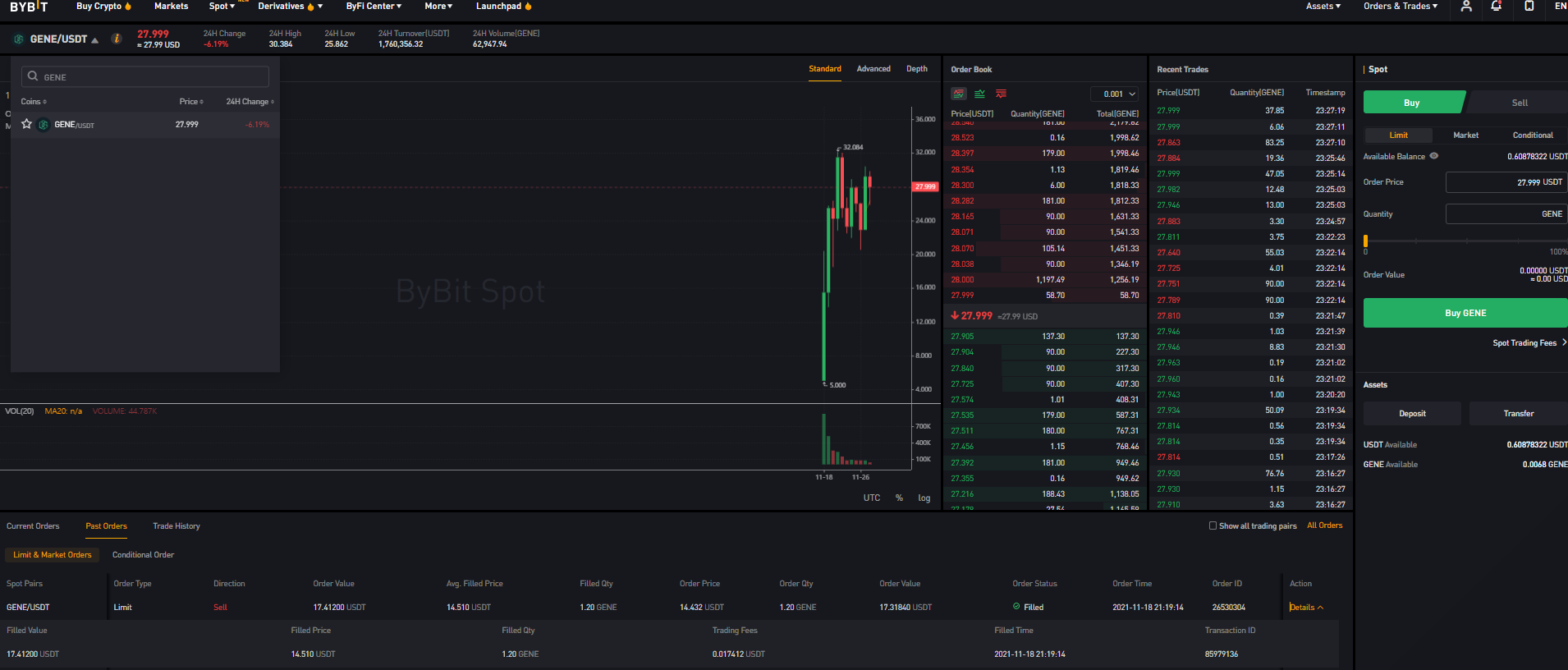
Task: Select Conditional Order filter
Action: tap(143, 555)
